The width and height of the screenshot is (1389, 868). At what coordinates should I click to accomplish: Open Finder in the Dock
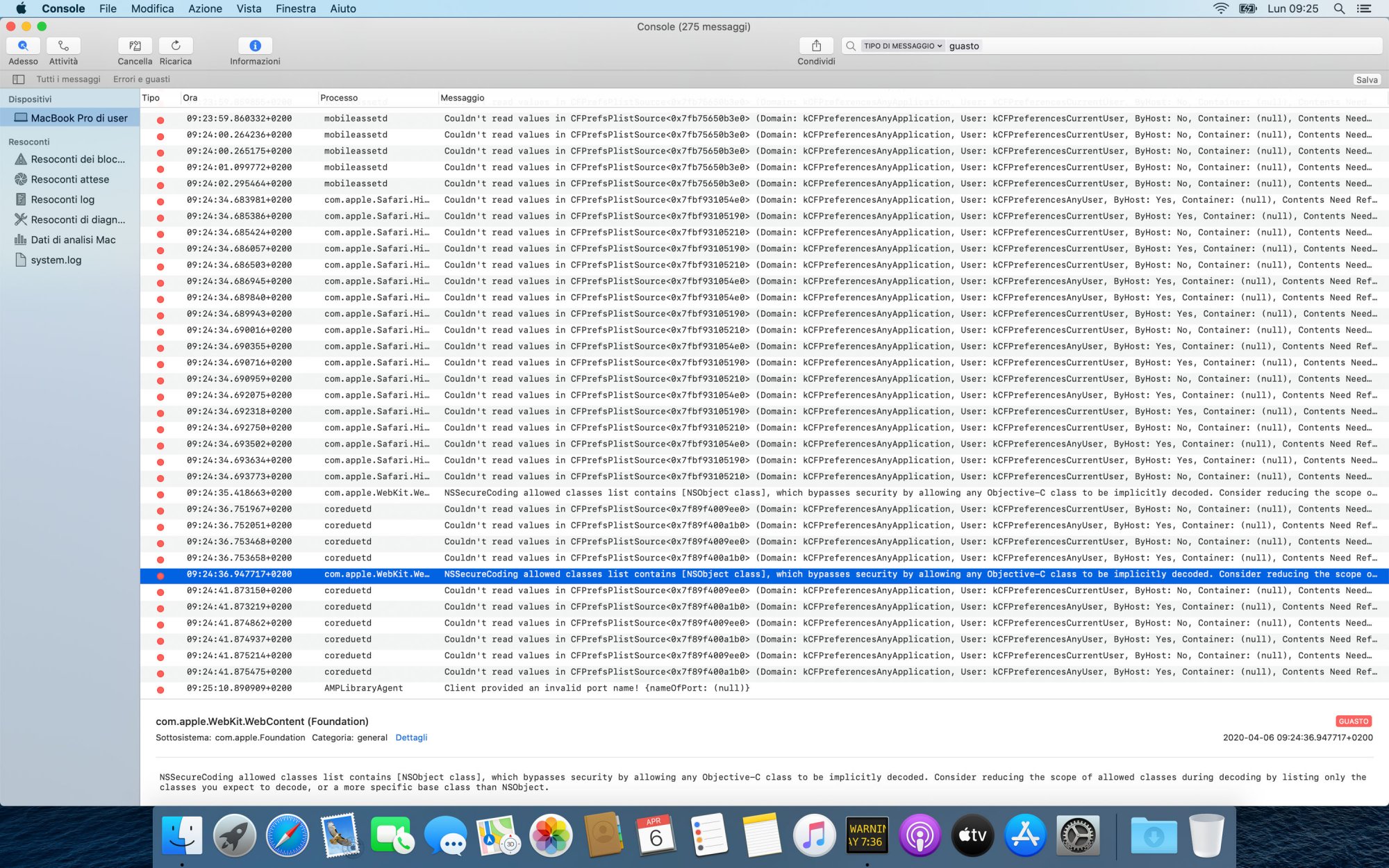[x=182, y=835]
